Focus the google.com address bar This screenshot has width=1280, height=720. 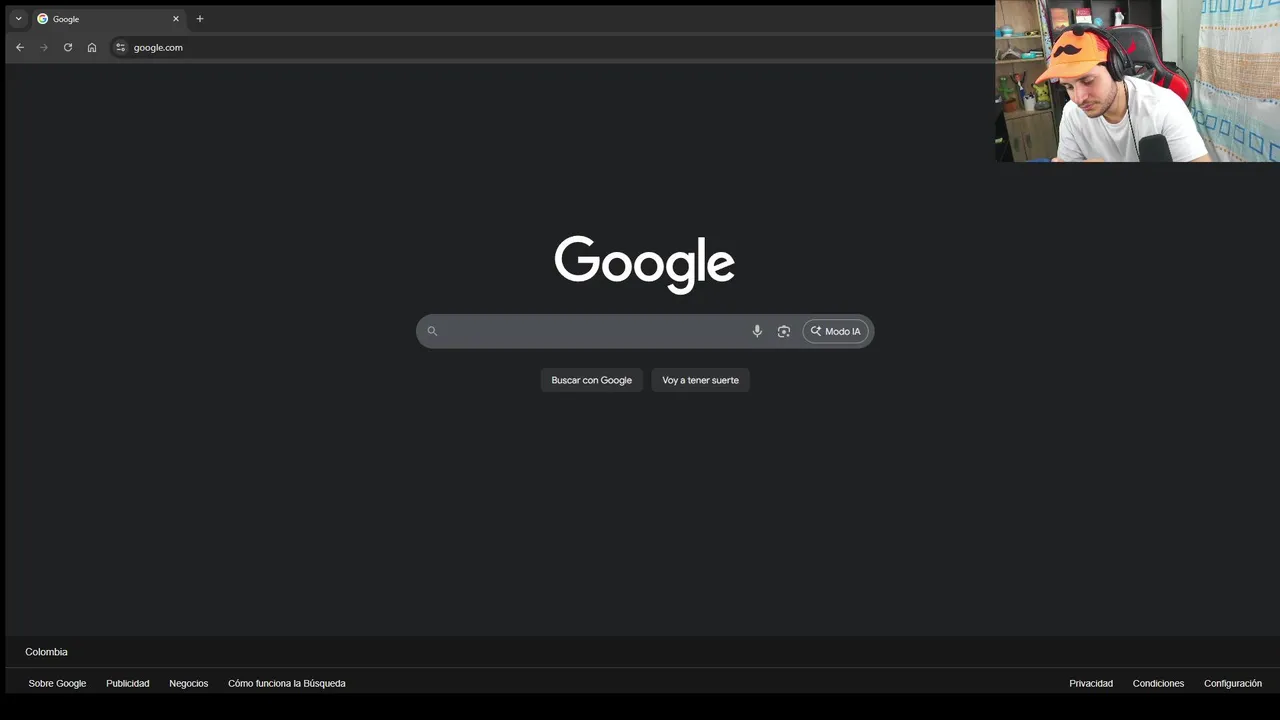pyautogui.click(x=550, y=47)
